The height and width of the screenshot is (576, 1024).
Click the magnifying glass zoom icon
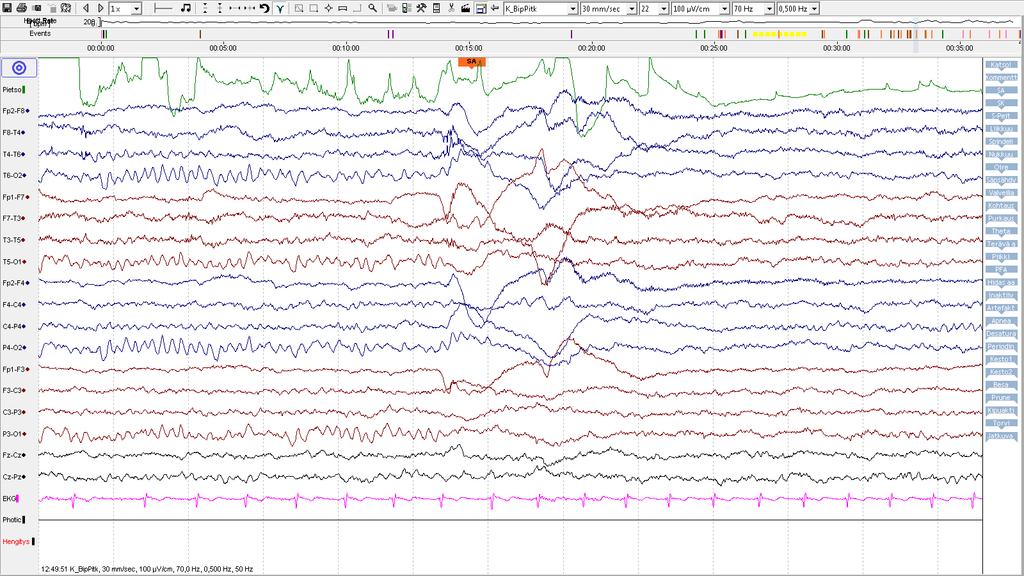372,8
